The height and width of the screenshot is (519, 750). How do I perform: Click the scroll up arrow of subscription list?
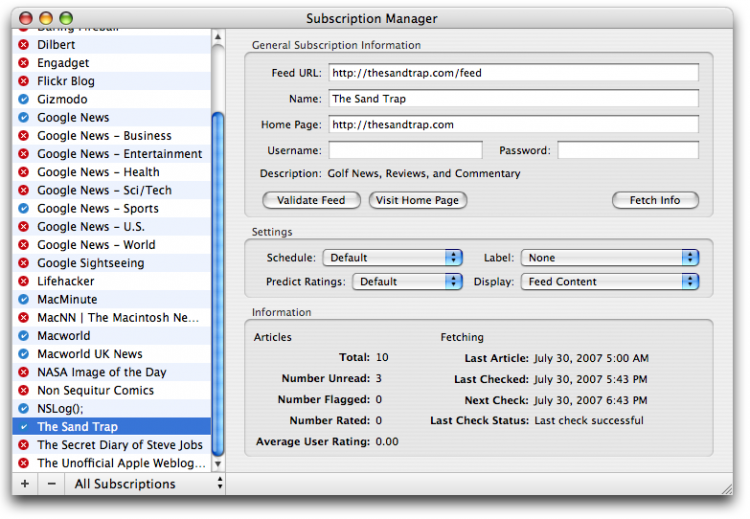pyautogui.click(x=218, y=37)
